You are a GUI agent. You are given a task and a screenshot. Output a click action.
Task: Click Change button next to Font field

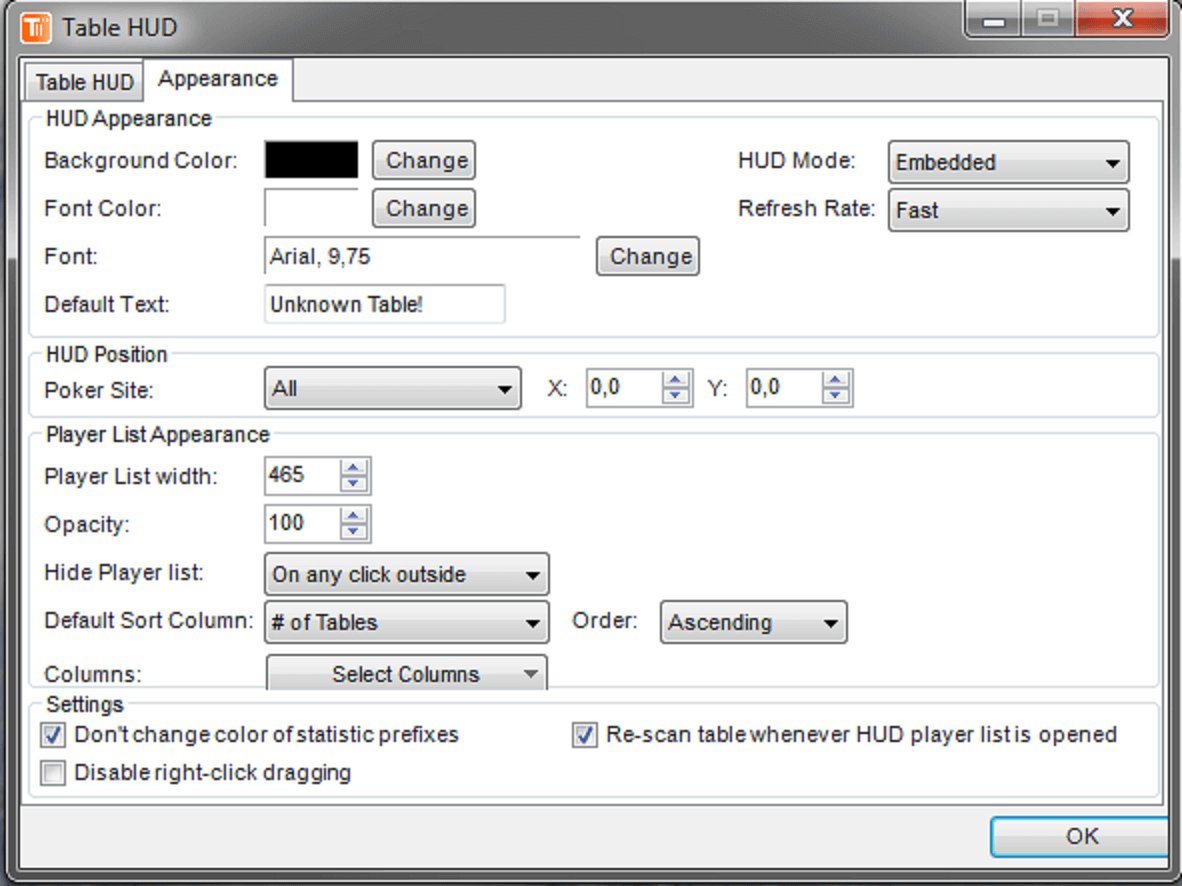click(648, 256)
